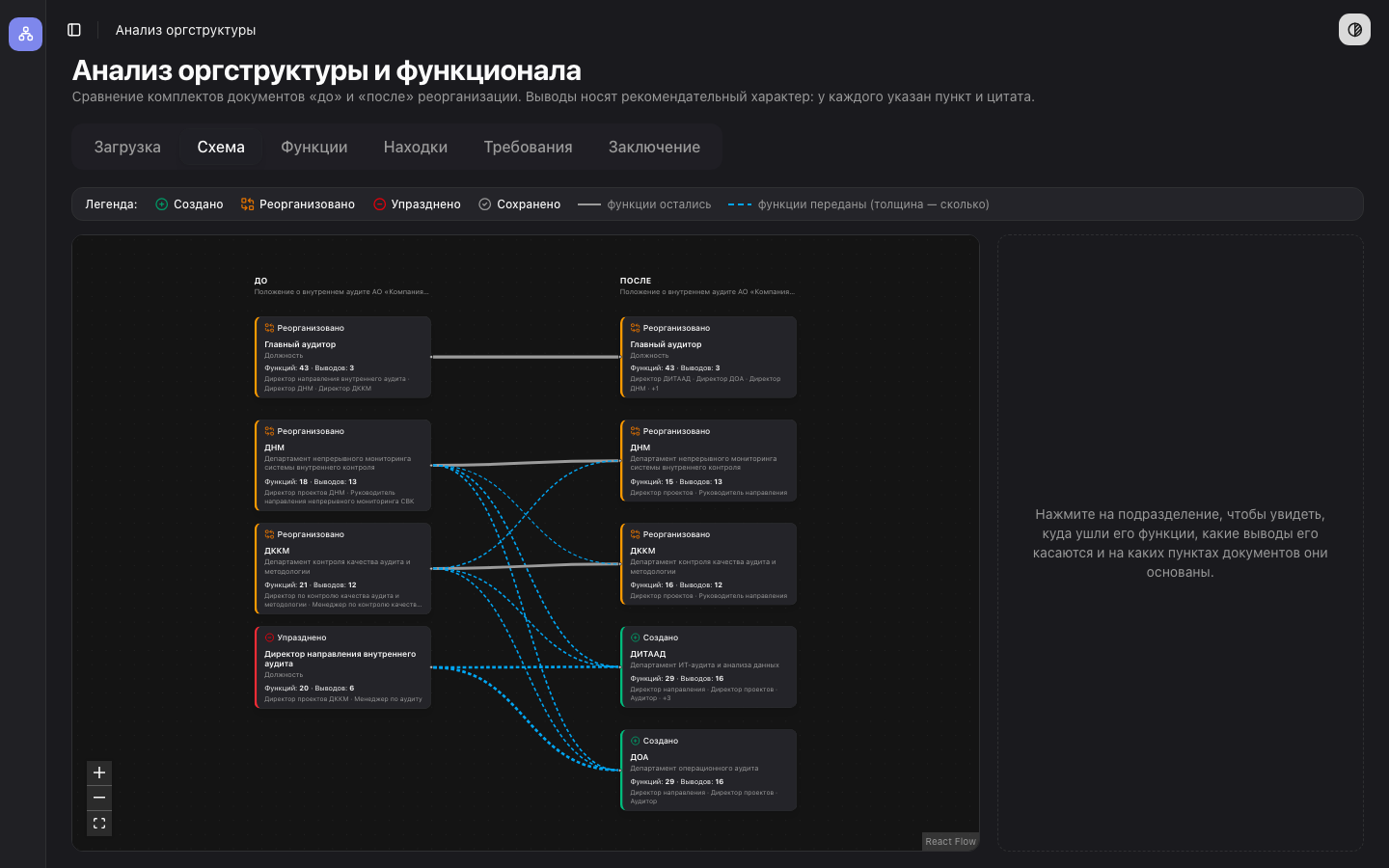Click the ДО column heading
This screenshot has height=868, width=1389.
click(260, 281)
